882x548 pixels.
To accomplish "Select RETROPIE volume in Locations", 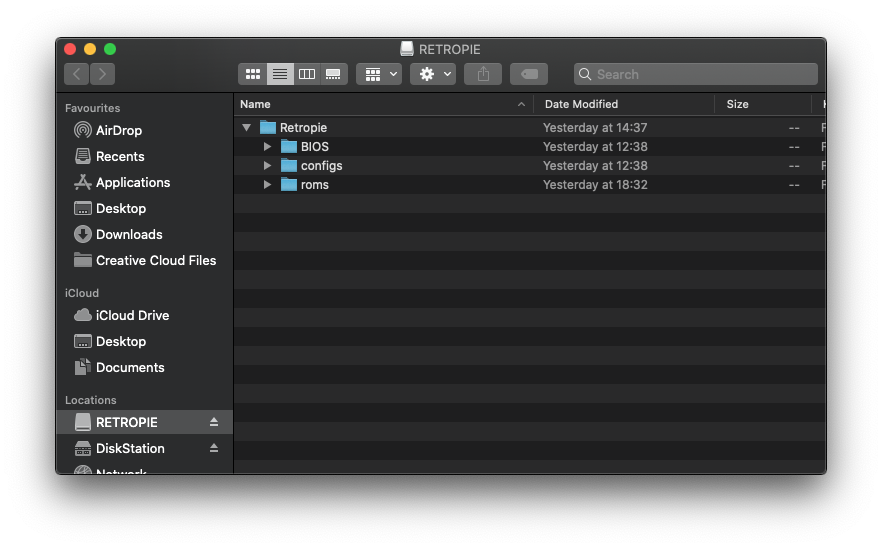I will coord(145,422).
